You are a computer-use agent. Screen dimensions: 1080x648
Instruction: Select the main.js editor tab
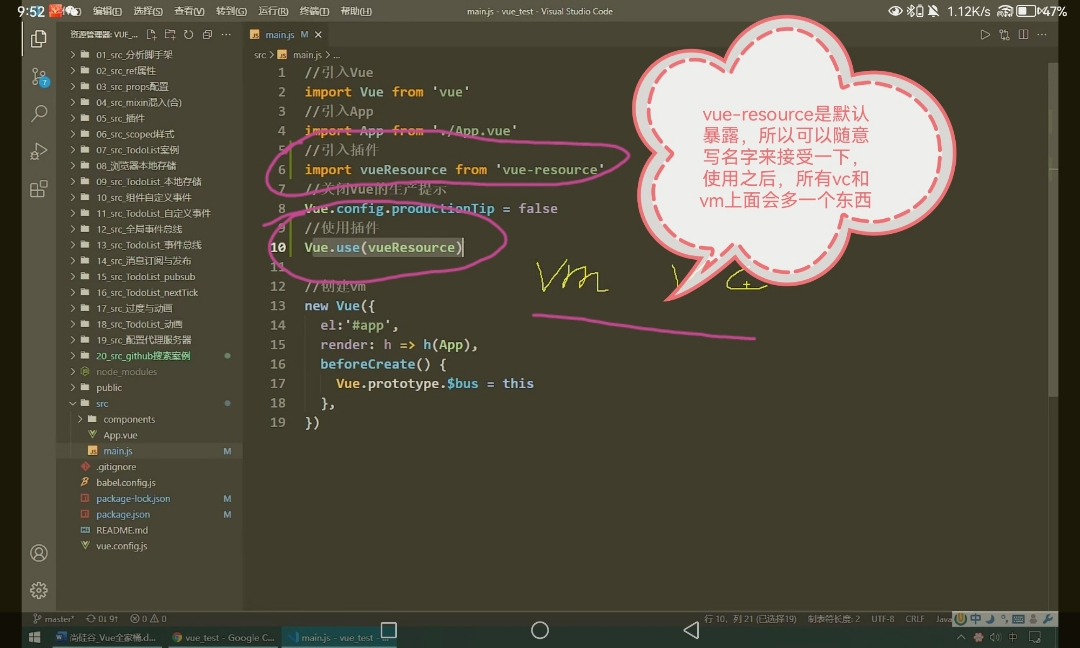(x=286, y=34)
